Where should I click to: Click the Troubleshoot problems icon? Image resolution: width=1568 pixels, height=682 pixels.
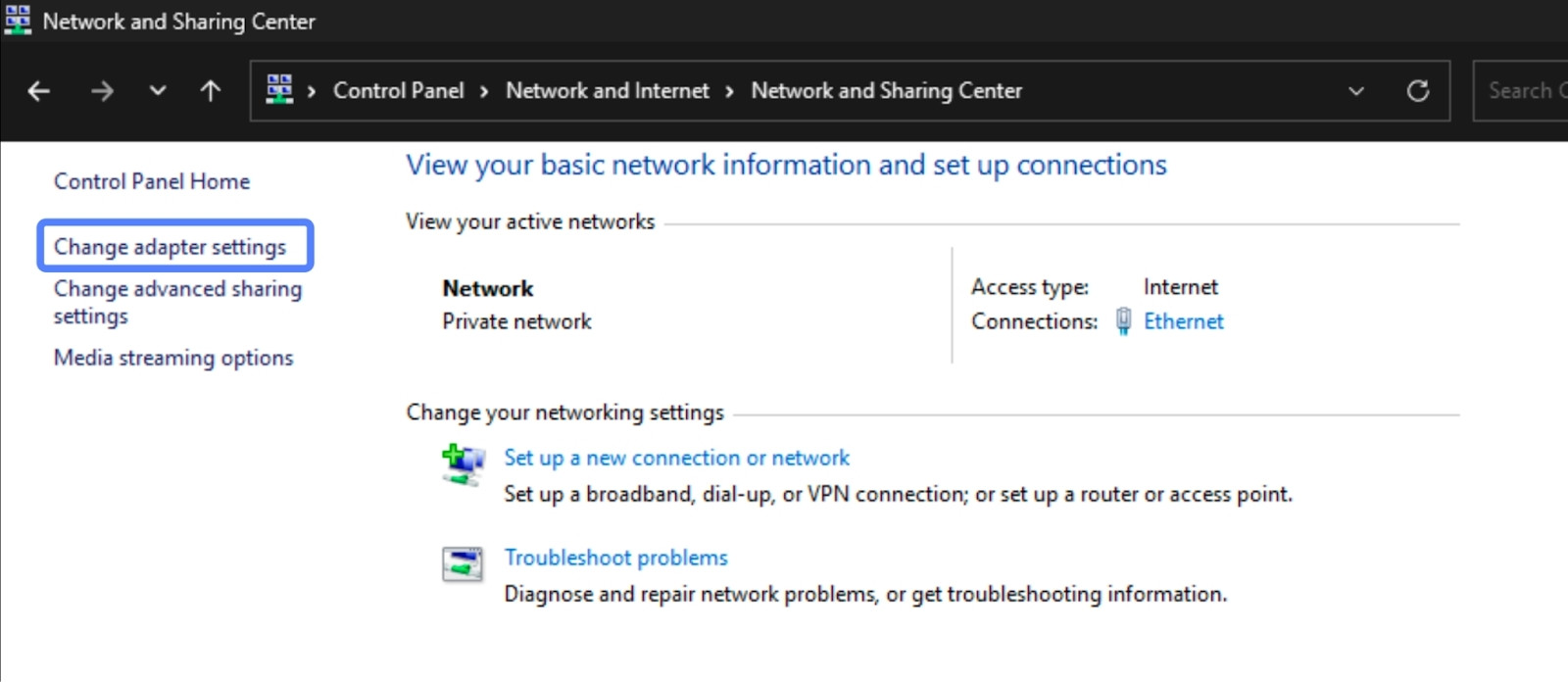463,563
